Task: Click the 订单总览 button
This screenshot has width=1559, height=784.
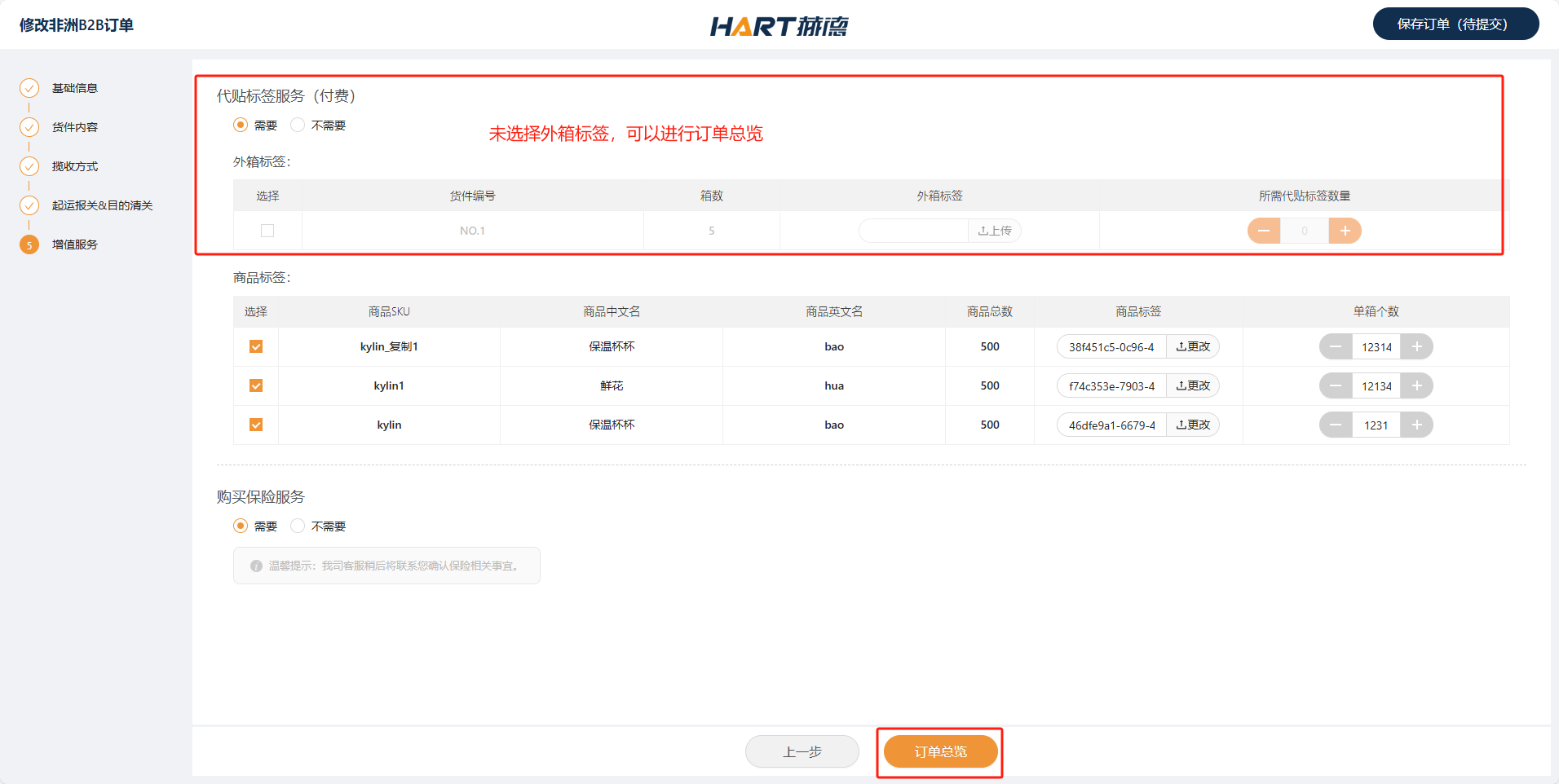Action: point(940,751)
